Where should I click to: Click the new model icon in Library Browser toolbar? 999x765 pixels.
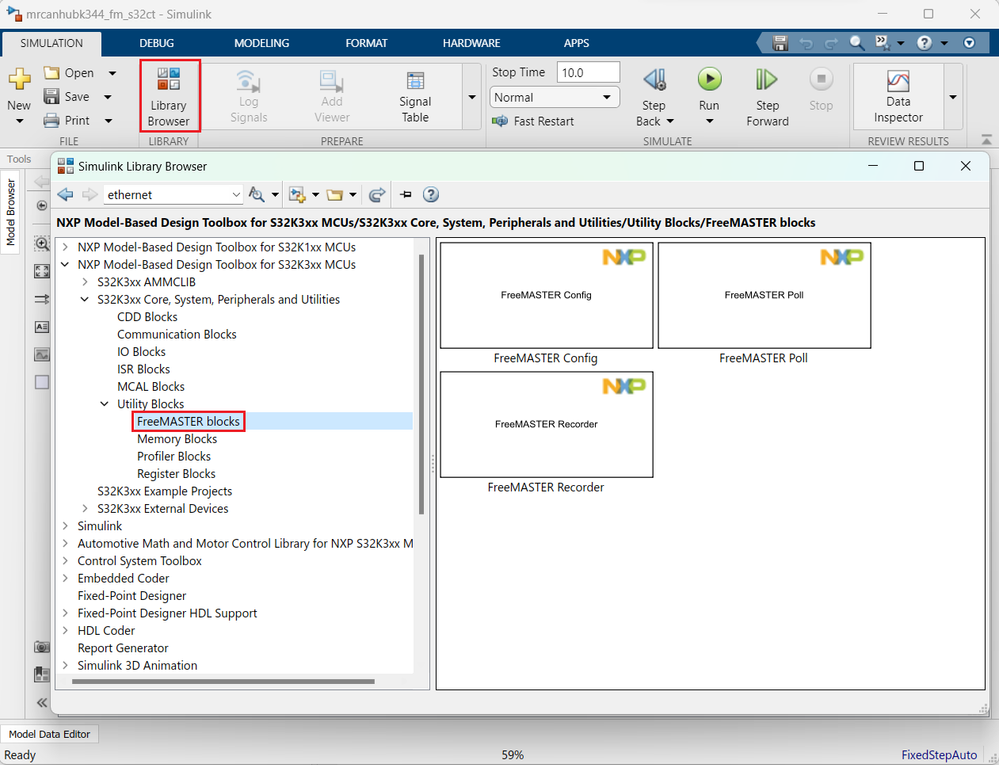297,194
